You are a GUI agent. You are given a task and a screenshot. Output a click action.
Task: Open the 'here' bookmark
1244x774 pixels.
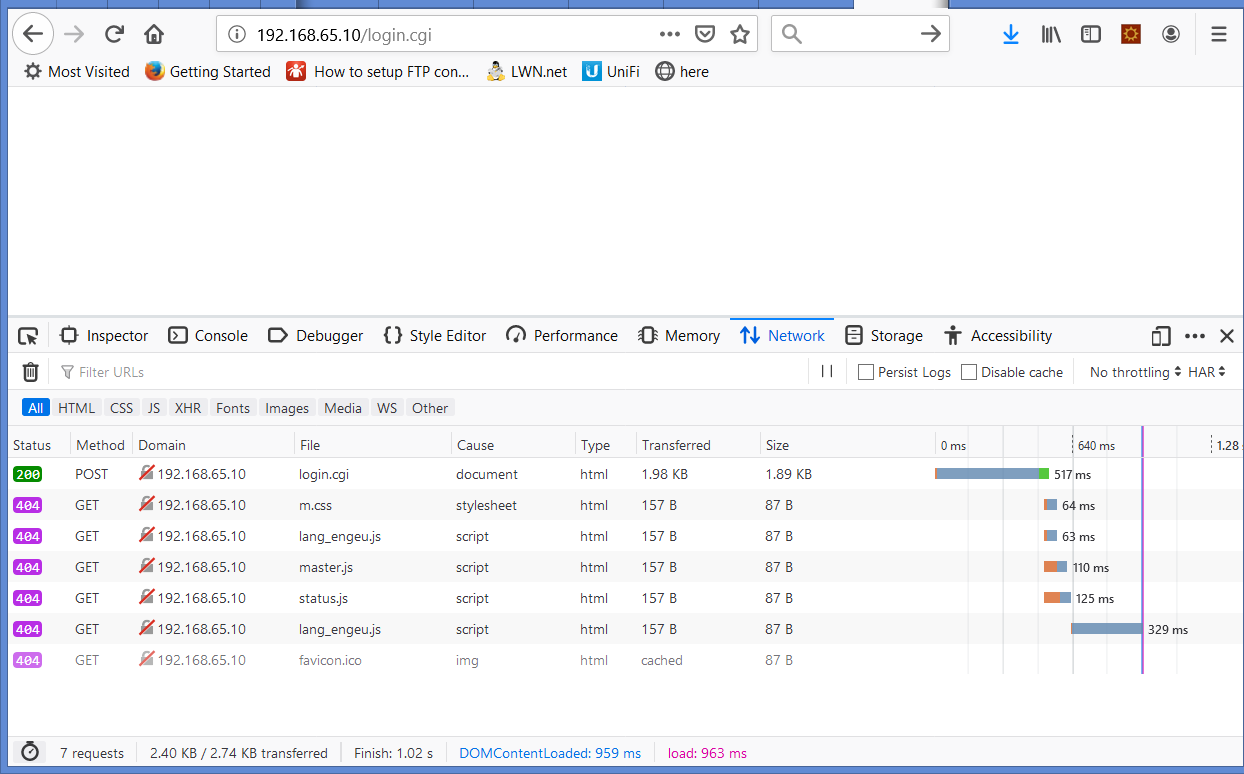(x=682, y=72)
